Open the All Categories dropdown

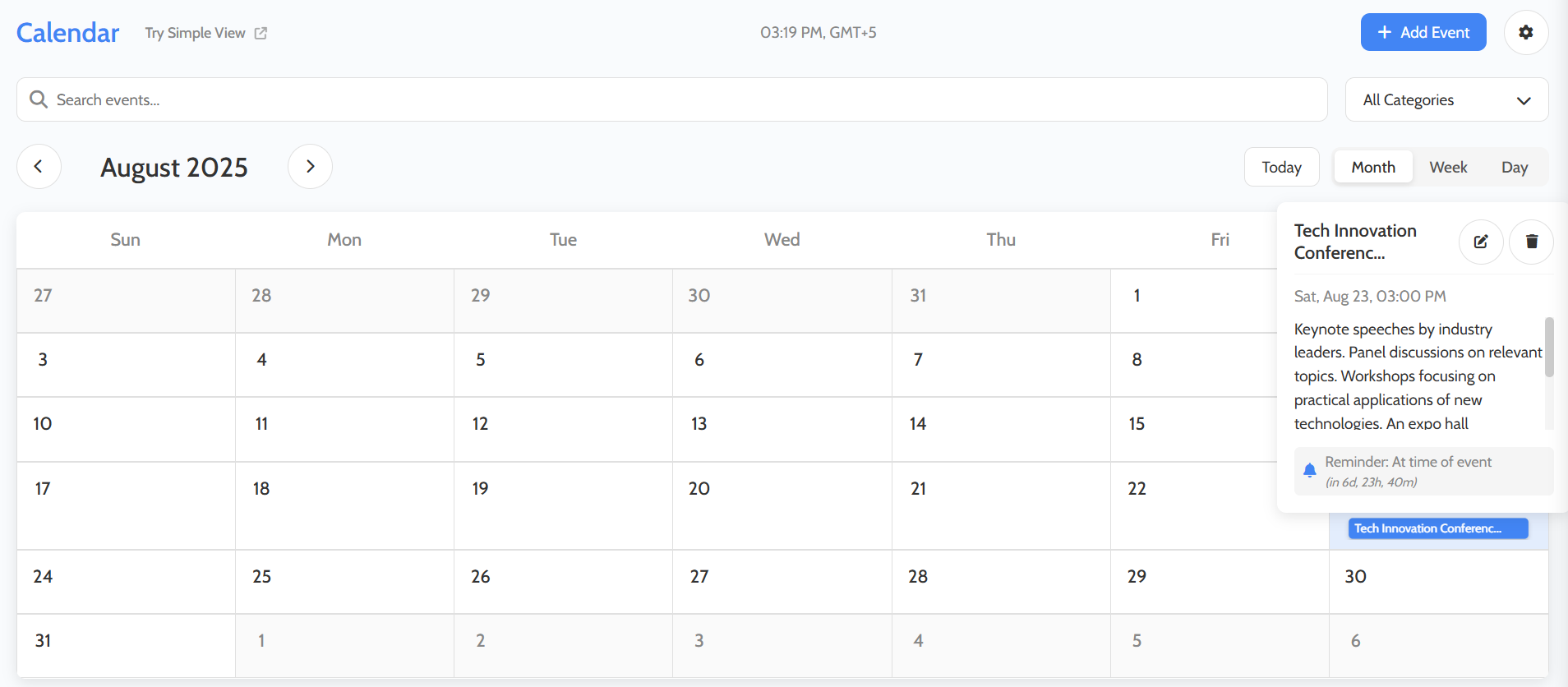(x=1446, y=99)
